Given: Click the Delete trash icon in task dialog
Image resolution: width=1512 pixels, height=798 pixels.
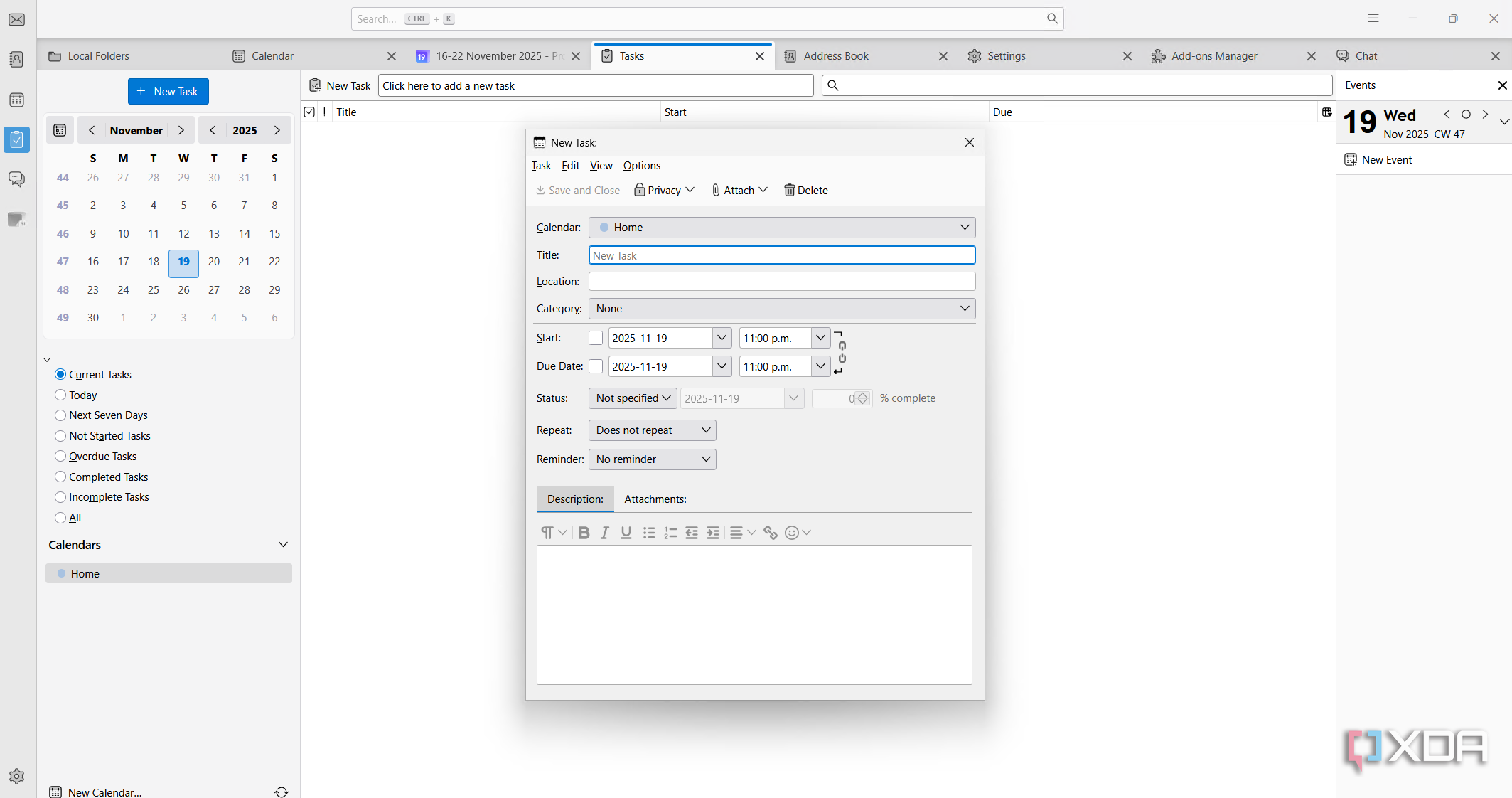Looking at the screenshot, I should tap(789, 191).
